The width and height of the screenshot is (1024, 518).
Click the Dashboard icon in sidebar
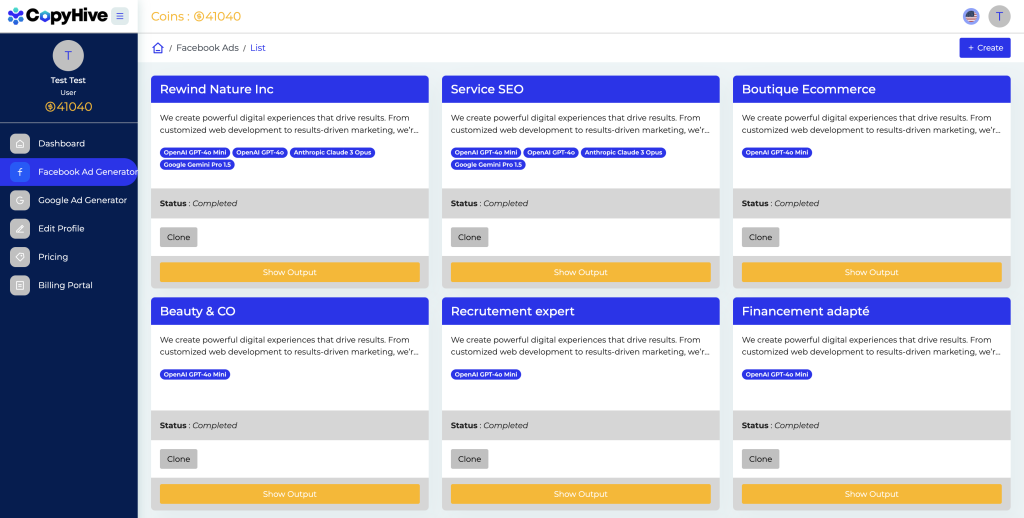20,143
